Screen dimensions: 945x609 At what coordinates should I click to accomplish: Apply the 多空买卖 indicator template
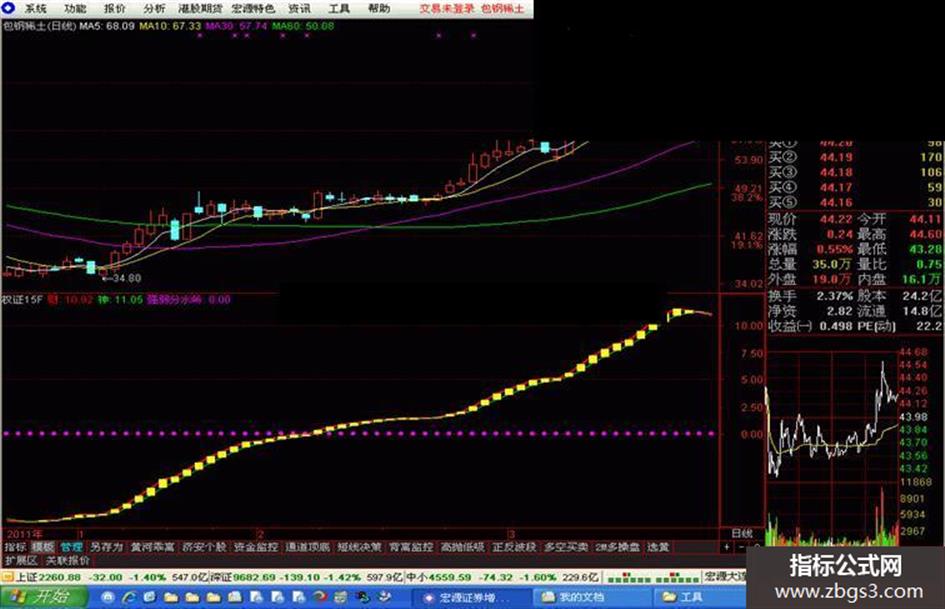click(566, 547)
